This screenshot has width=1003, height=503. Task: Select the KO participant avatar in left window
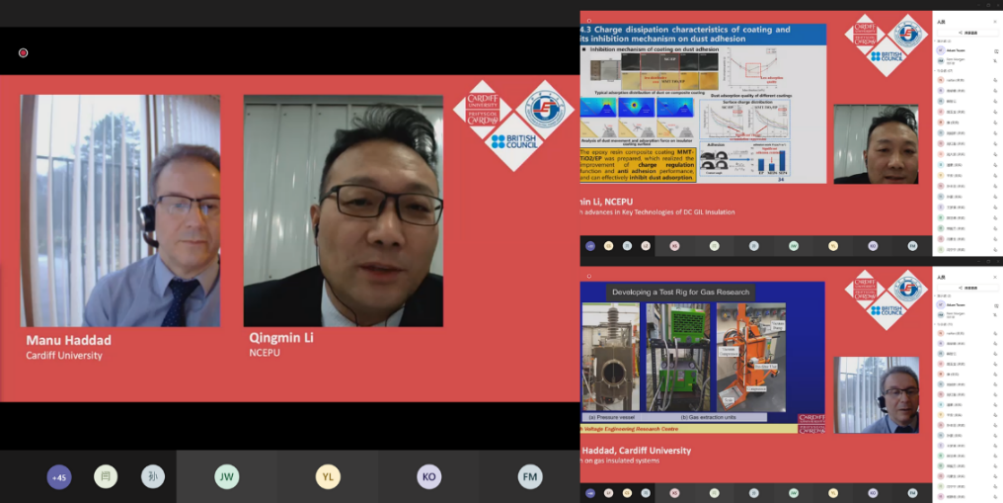click(x=428, y=477)
